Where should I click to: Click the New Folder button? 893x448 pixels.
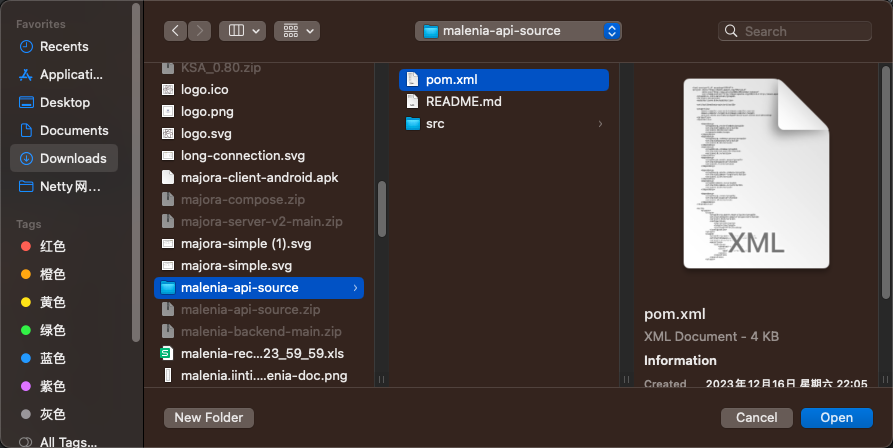(209, 417)
